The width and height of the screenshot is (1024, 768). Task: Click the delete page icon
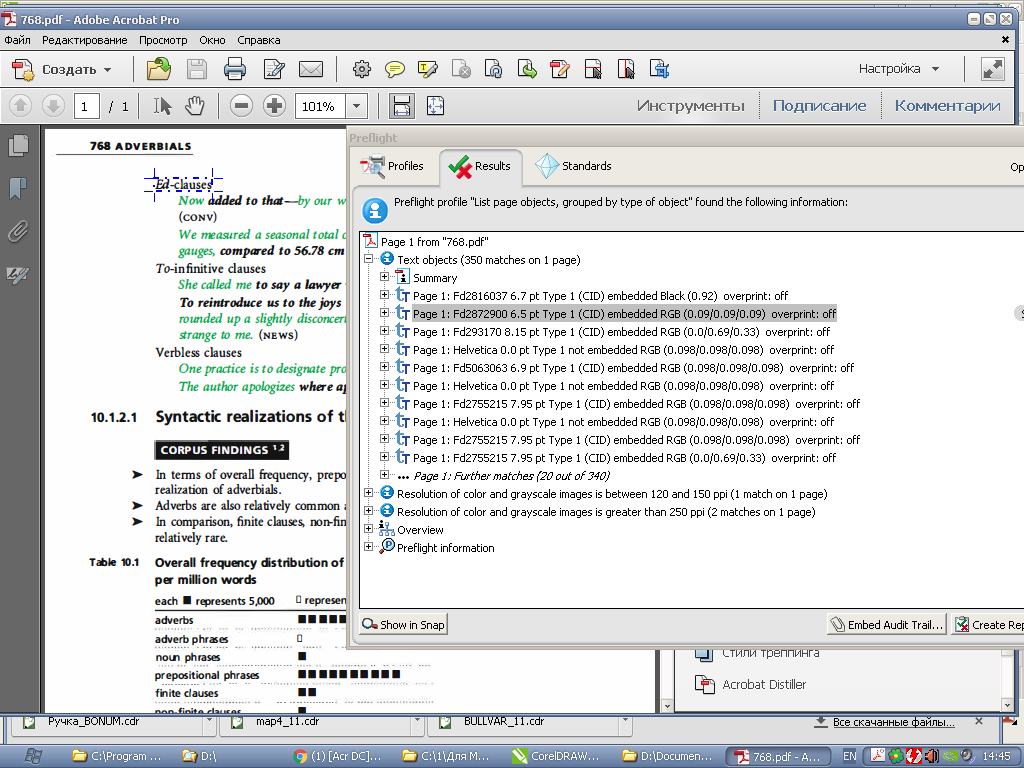click(461, 69)
